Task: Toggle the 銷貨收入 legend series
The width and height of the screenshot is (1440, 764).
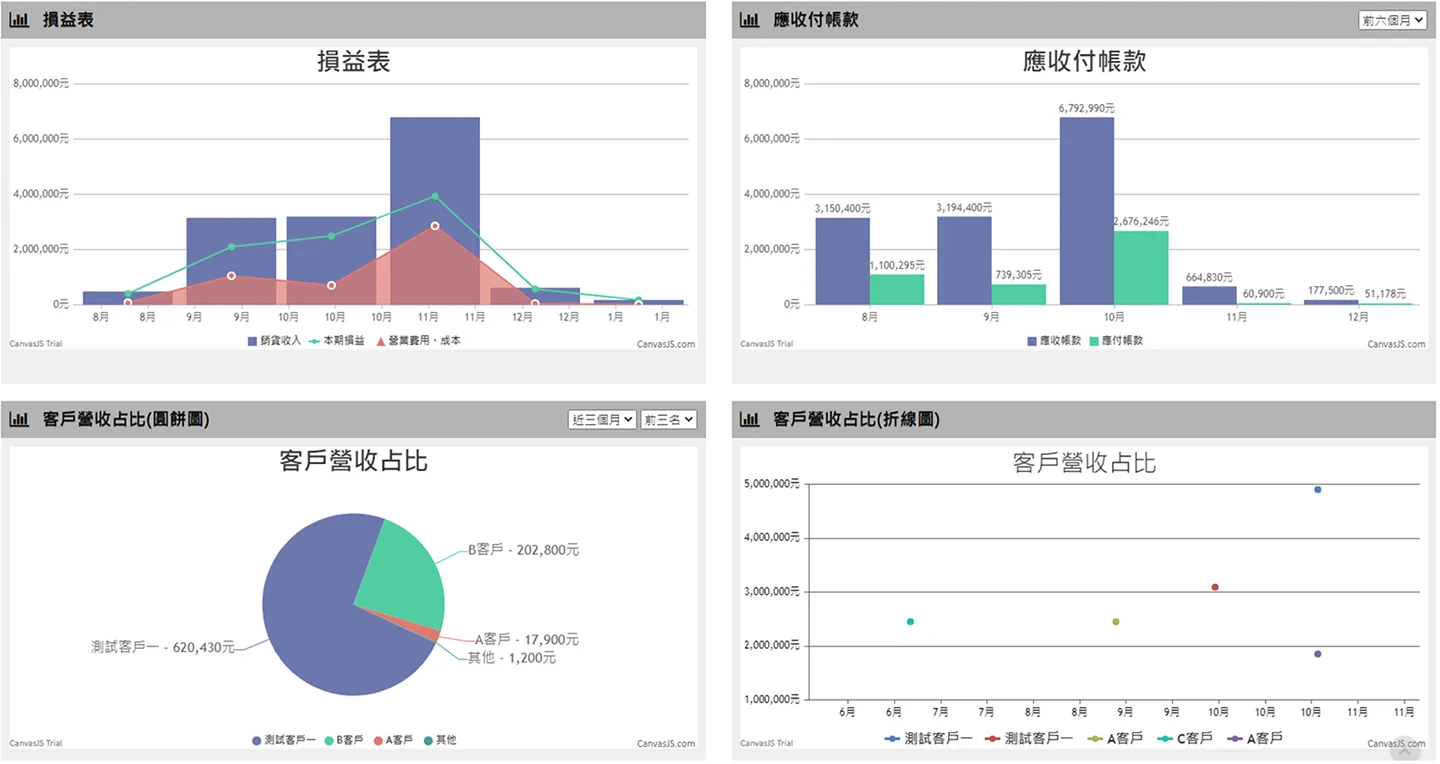Action: click(274, 341)
